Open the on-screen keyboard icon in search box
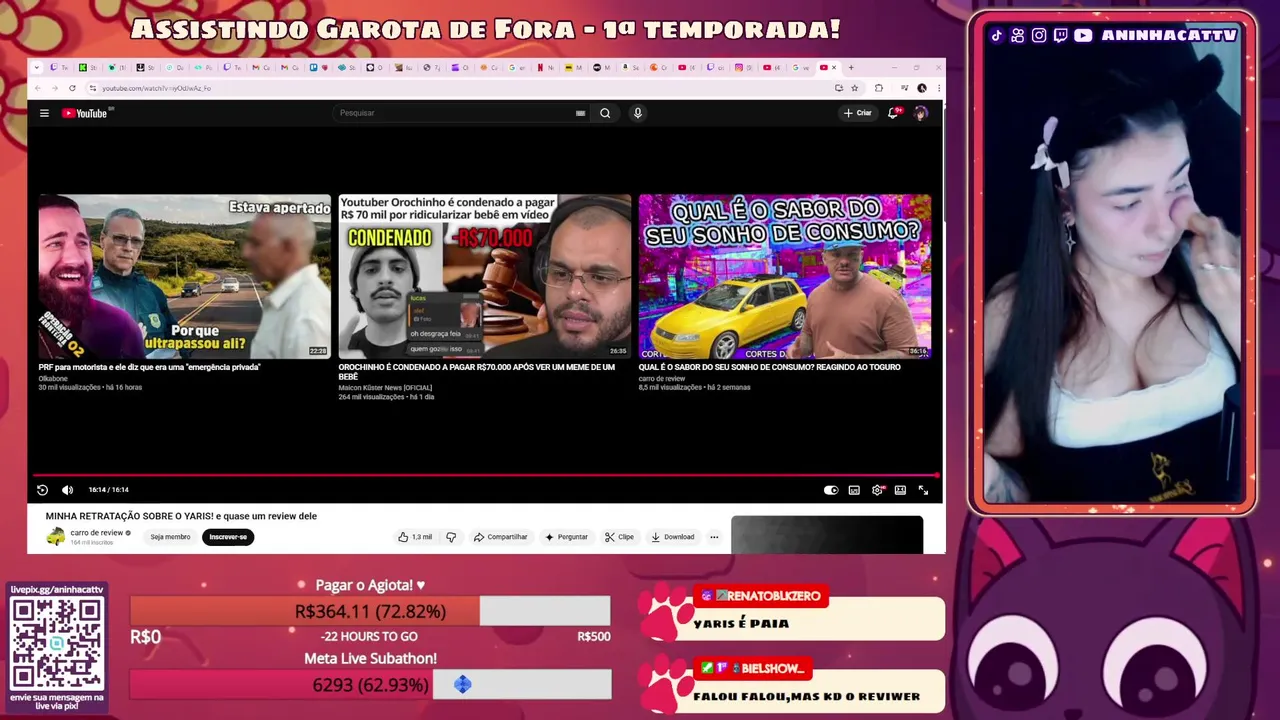 tap(580, 113)
